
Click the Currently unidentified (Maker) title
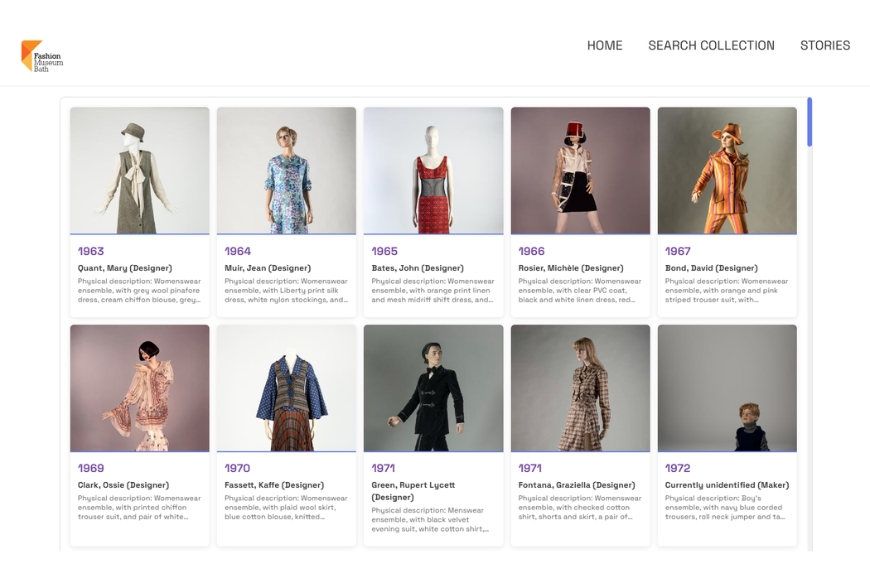727,485
